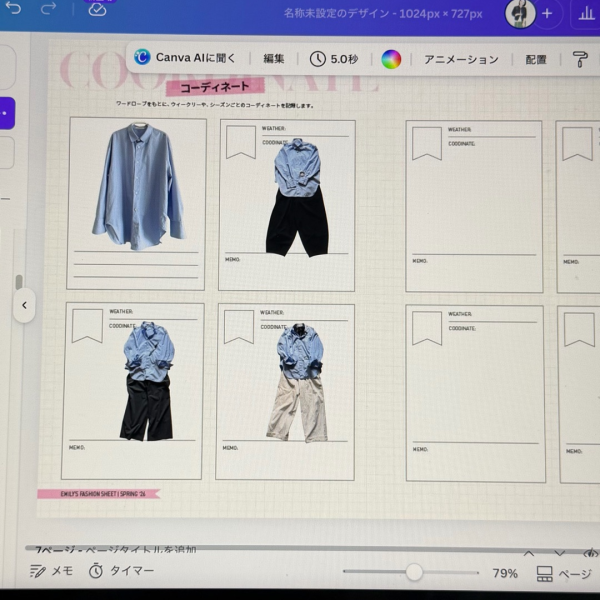Click the page down chevron

coord(560,552)
